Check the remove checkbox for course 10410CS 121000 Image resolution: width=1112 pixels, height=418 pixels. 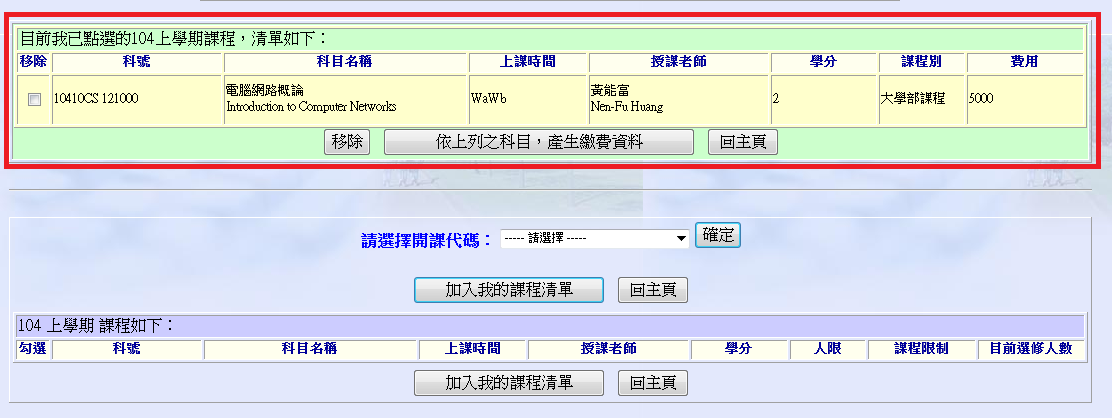pos(34,99)
